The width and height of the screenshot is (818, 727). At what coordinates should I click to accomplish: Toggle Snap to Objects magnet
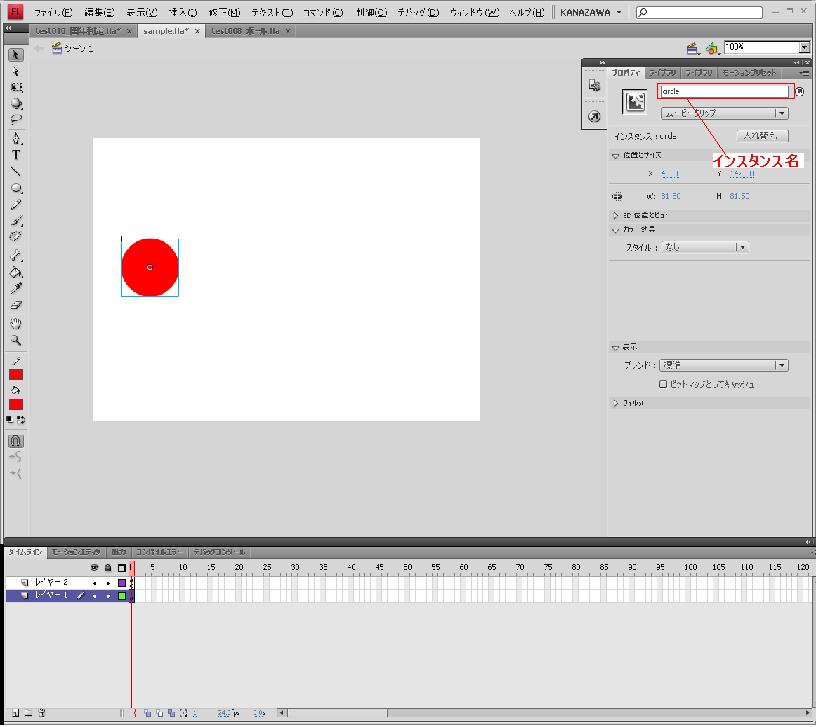16,441
